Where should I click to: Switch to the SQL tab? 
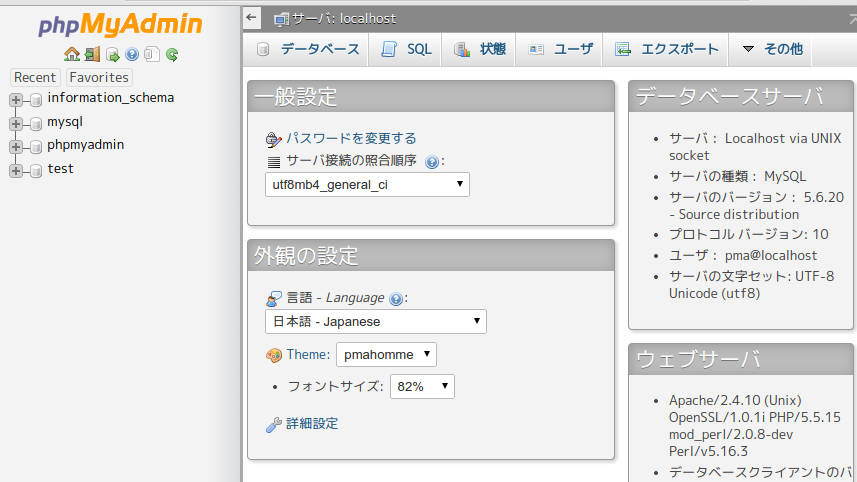[406, 49]
